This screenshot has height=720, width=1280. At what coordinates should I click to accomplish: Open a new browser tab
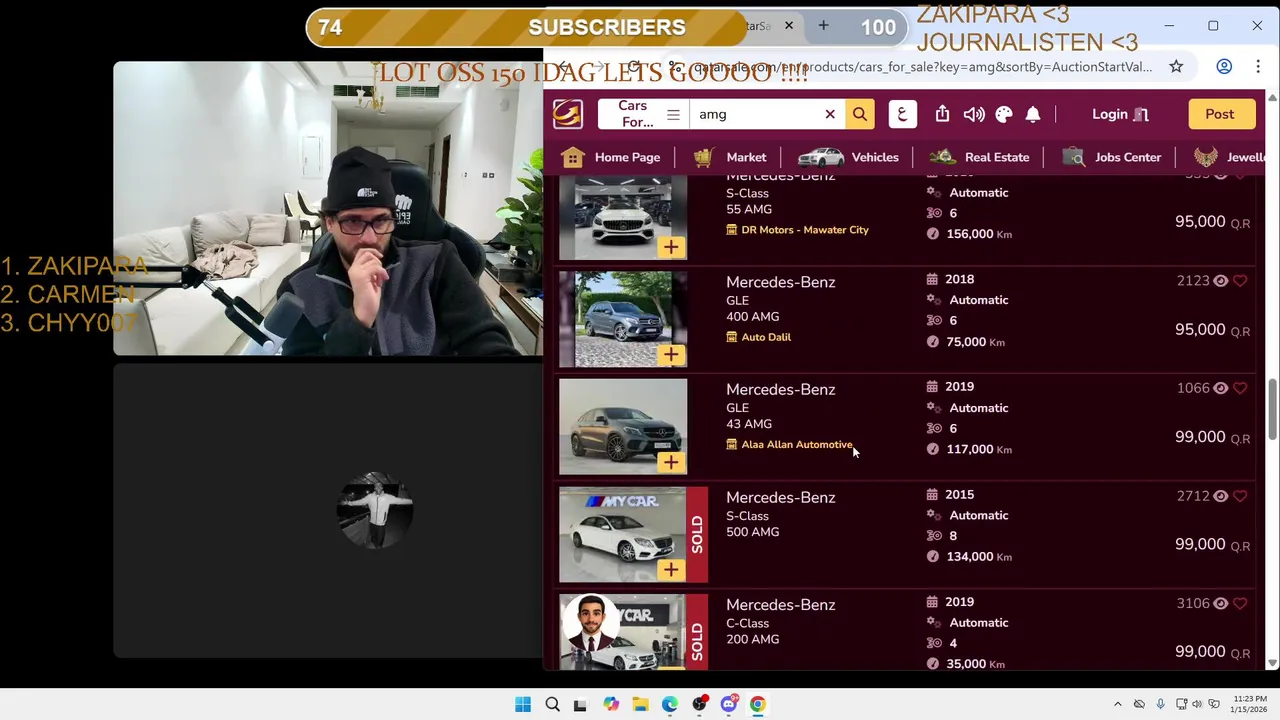[x=823, y=26]
